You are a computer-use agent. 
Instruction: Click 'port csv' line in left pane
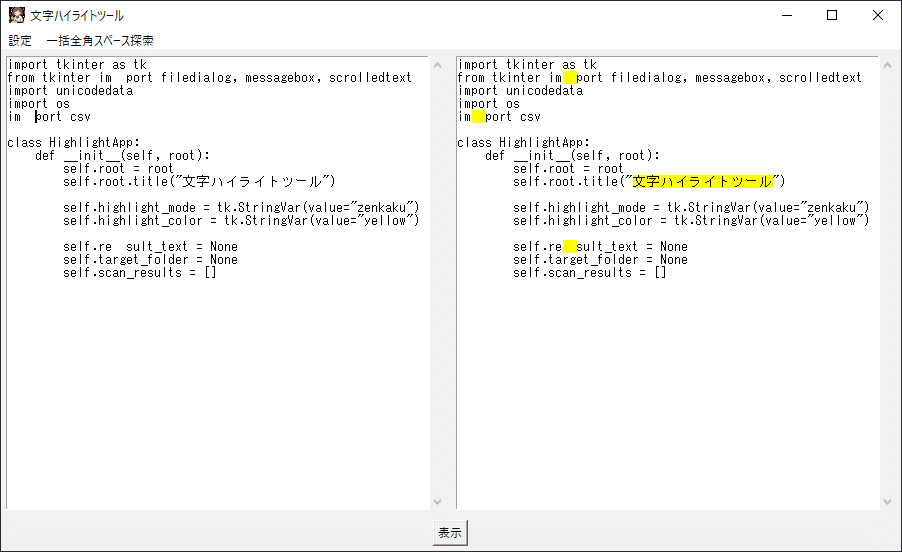49,117
